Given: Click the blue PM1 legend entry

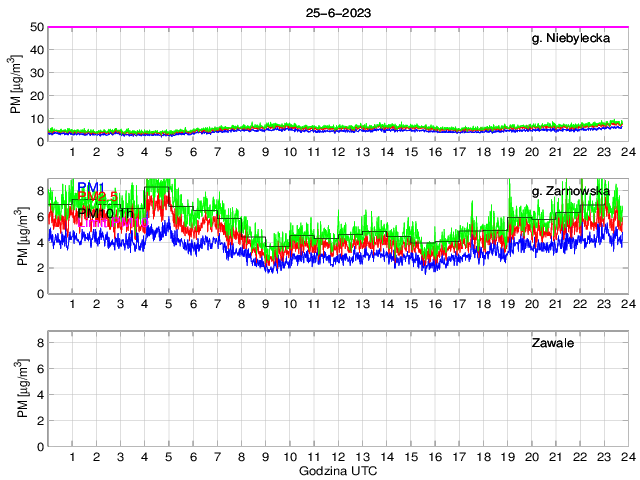Looking at the screenshot, I should coord(91,187).
